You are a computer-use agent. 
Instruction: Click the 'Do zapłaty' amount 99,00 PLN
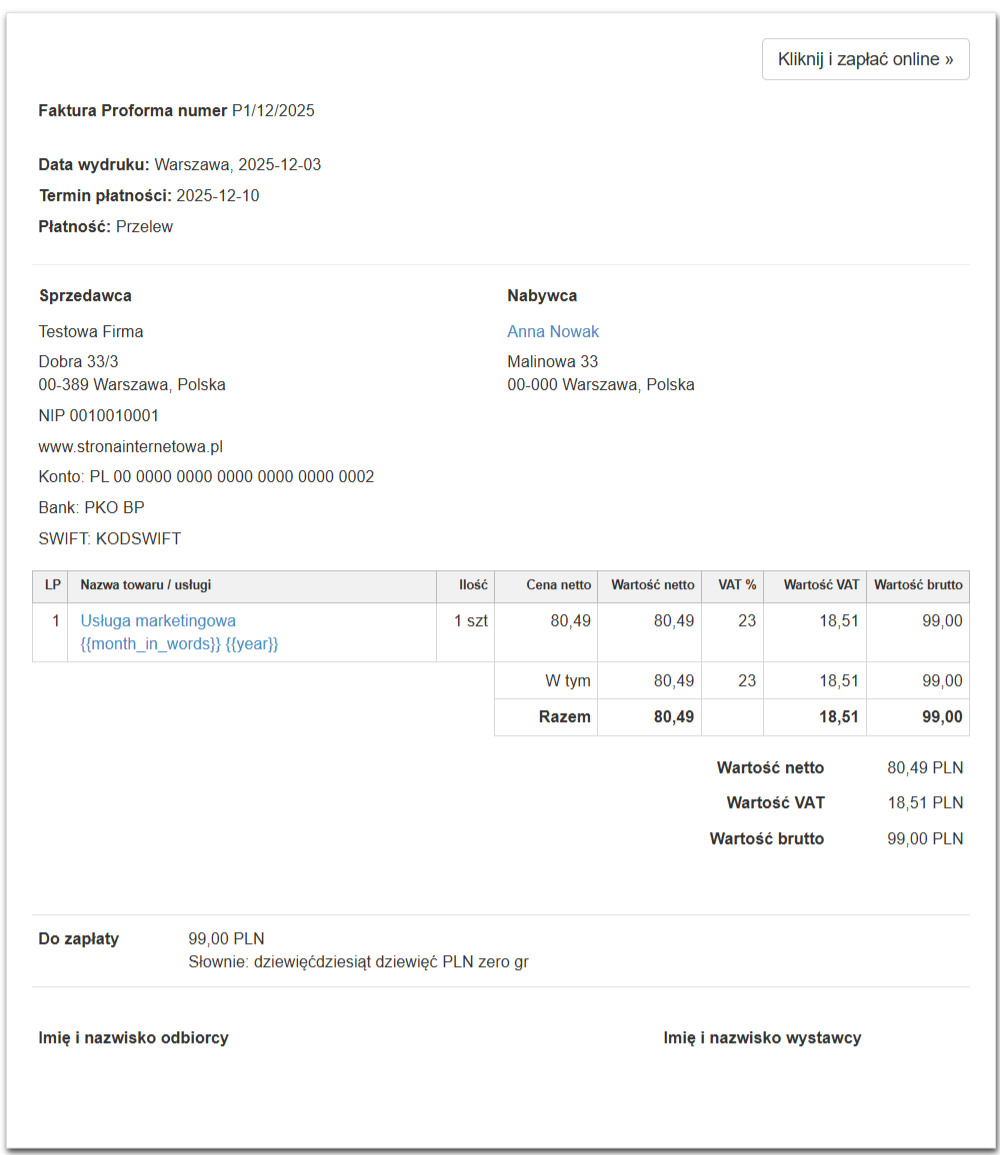point(226,938)
